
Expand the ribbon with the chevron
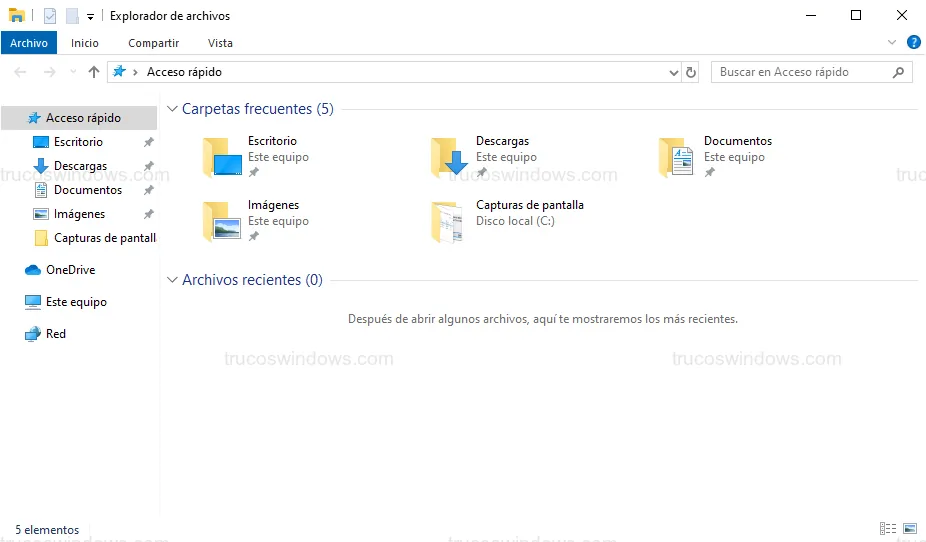point(892,43)
